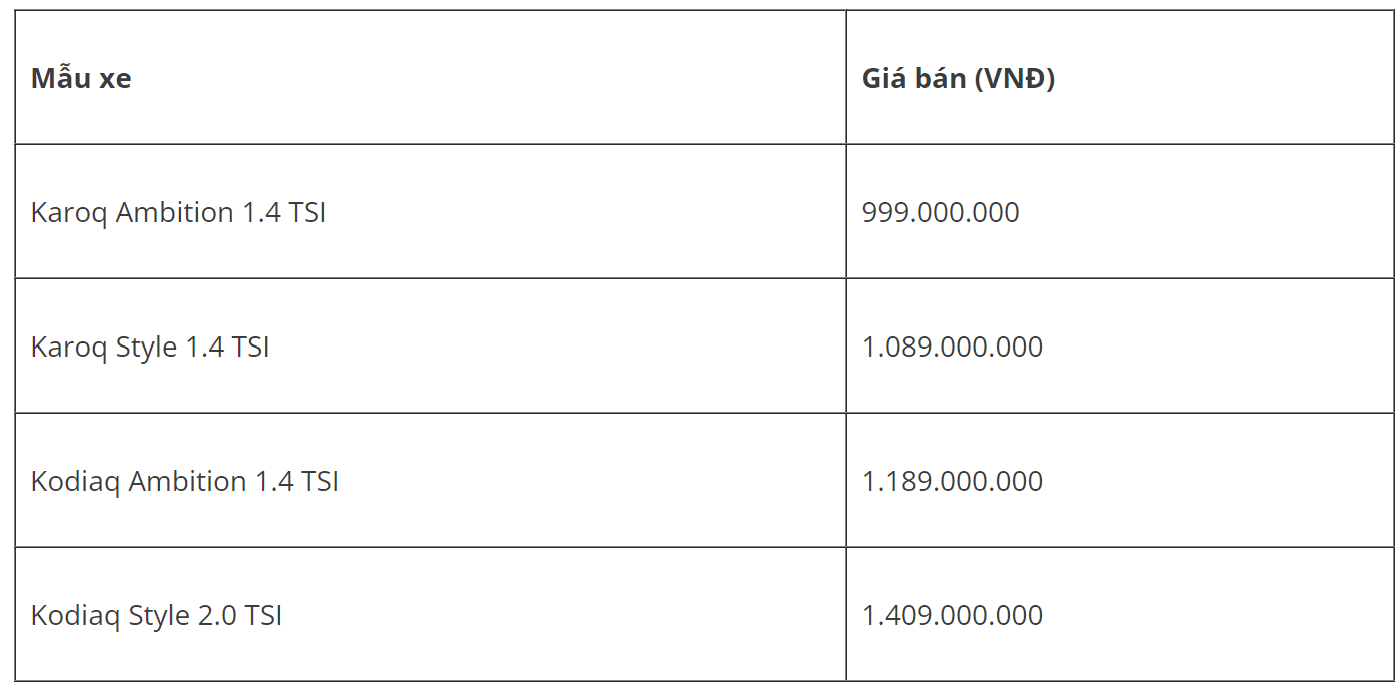This screenshot has height=690, width=1400.
Task: Click the word "Kodiaq" in the Kodiaq Style row
Action: (75, 615)
